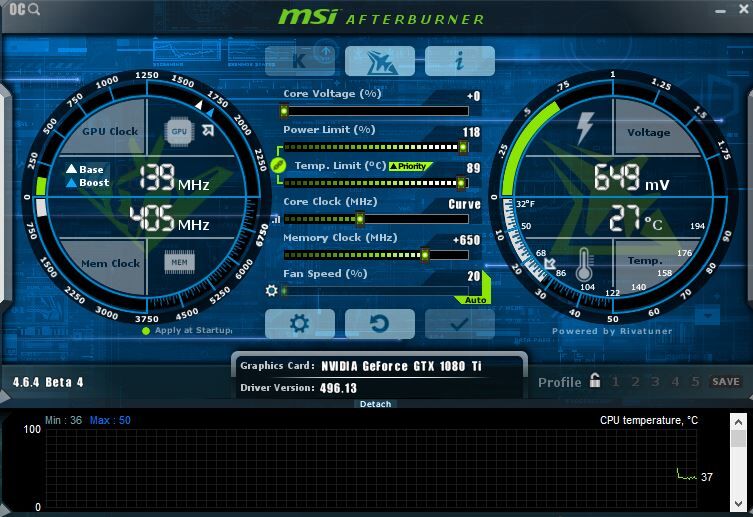Click the Memory Clock value +650

(466, 240)
